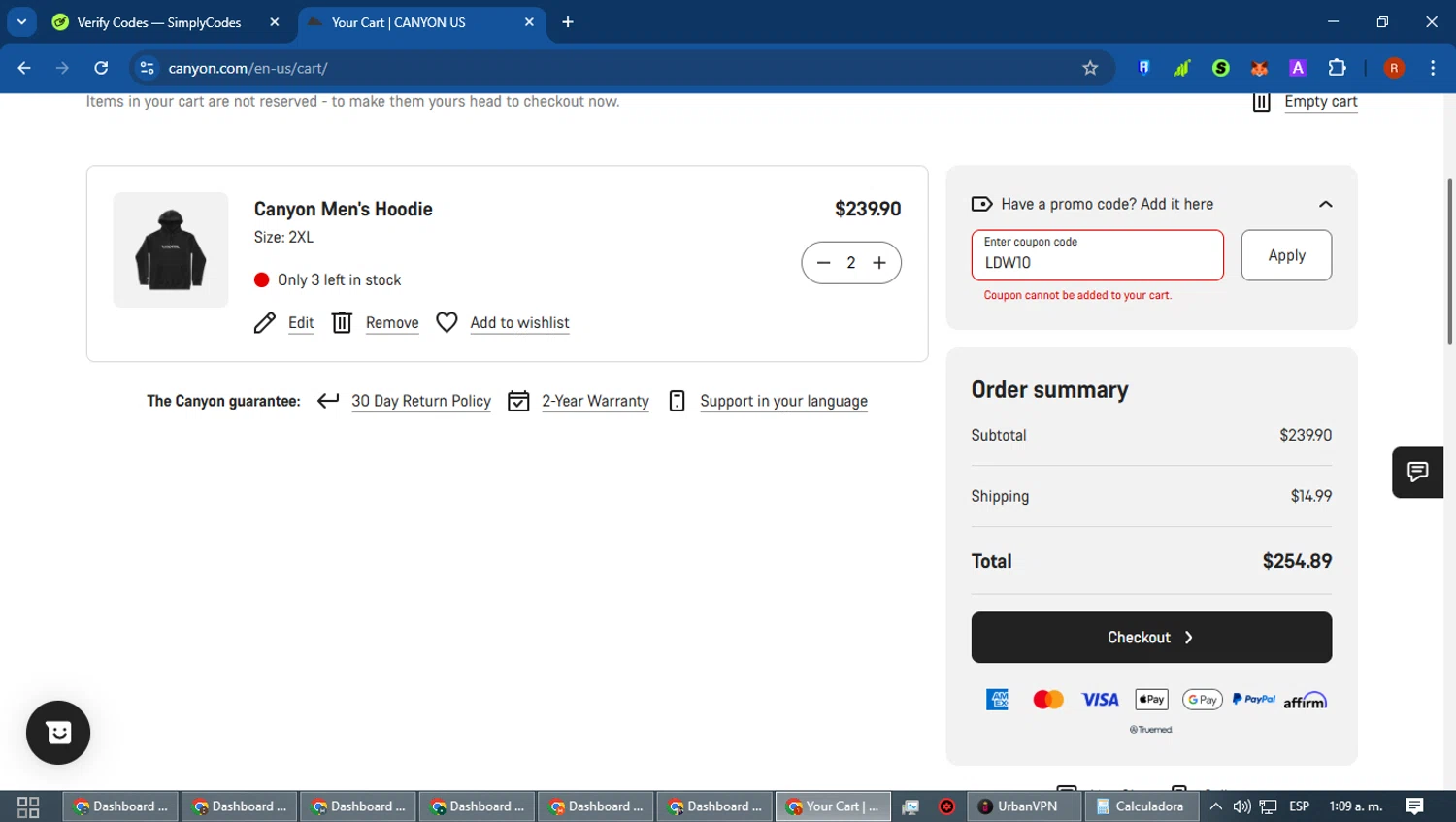Click the heart wishlist icon
This screenshot has height=822, width=1456.
point(447,322)
